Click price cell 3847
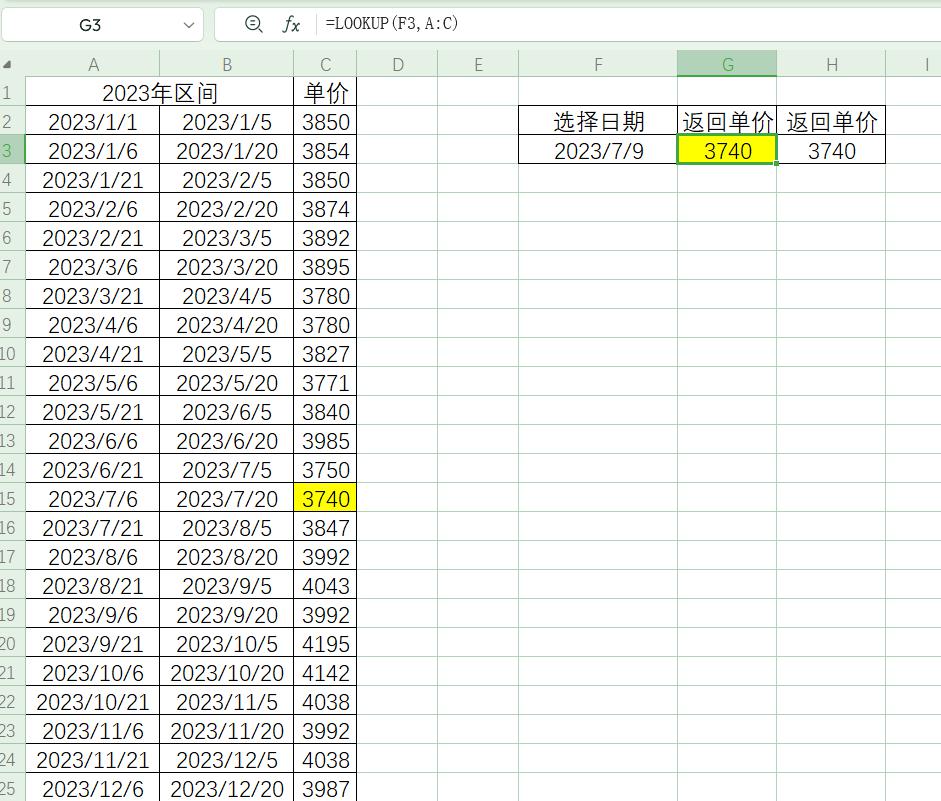 click(x=325, y=527)
